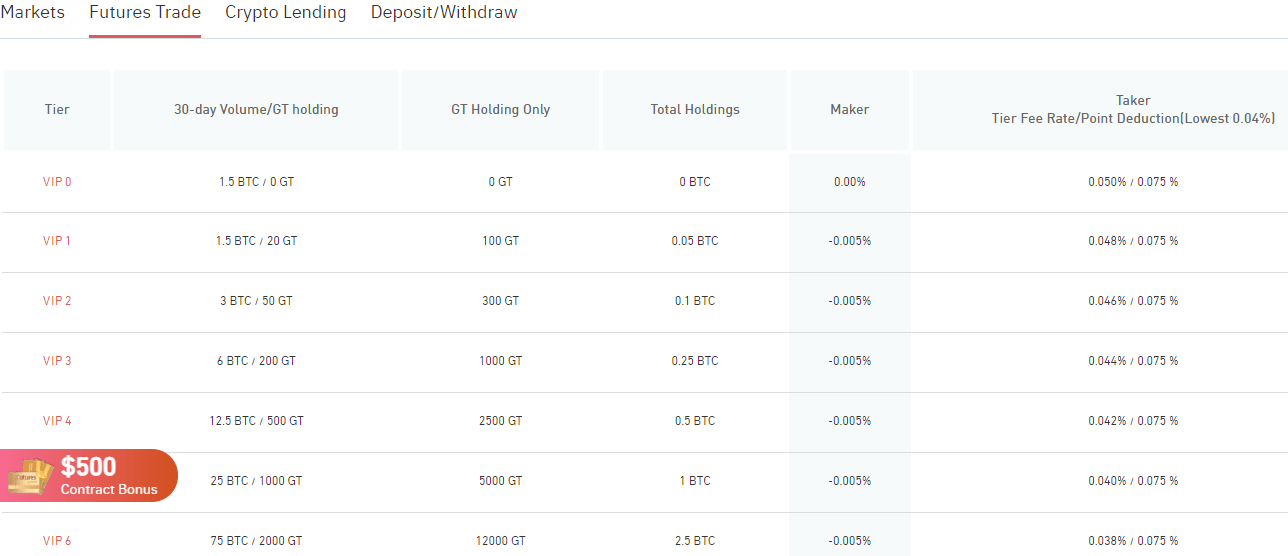This screenshot has height=556, width=1288.
Task: Click the 0 BTC total holdings cell
Action: pos(695,182)
